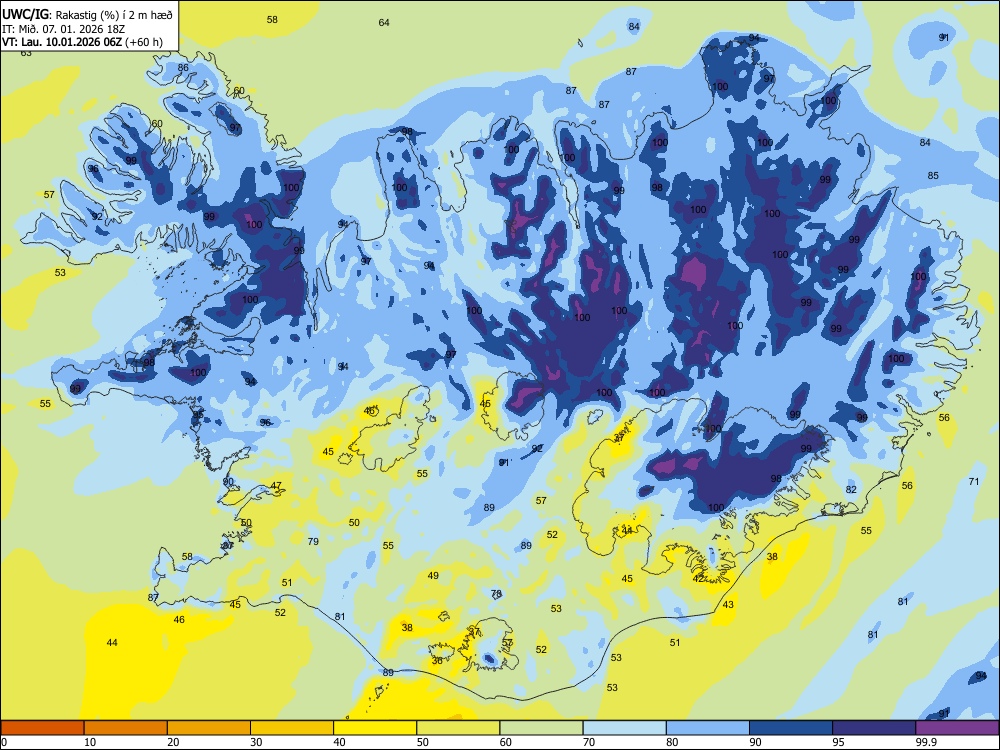Click the '0' legend tick label
The width and height of the screenshot is (1000, 750).
4,742
